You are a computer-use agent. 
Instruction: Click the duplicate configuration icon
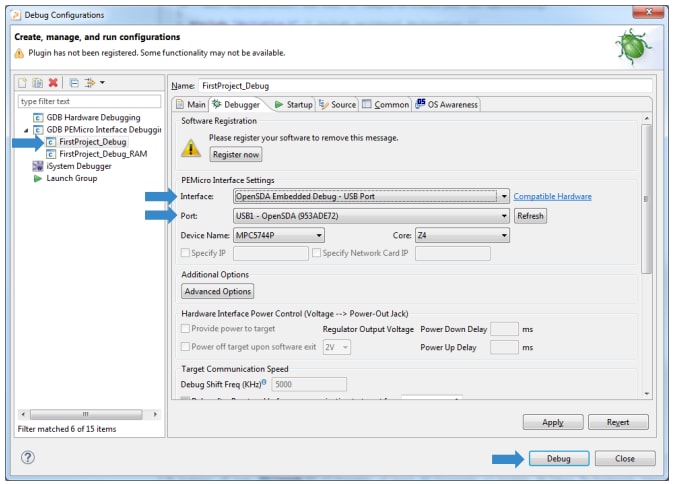coord(39,81)
